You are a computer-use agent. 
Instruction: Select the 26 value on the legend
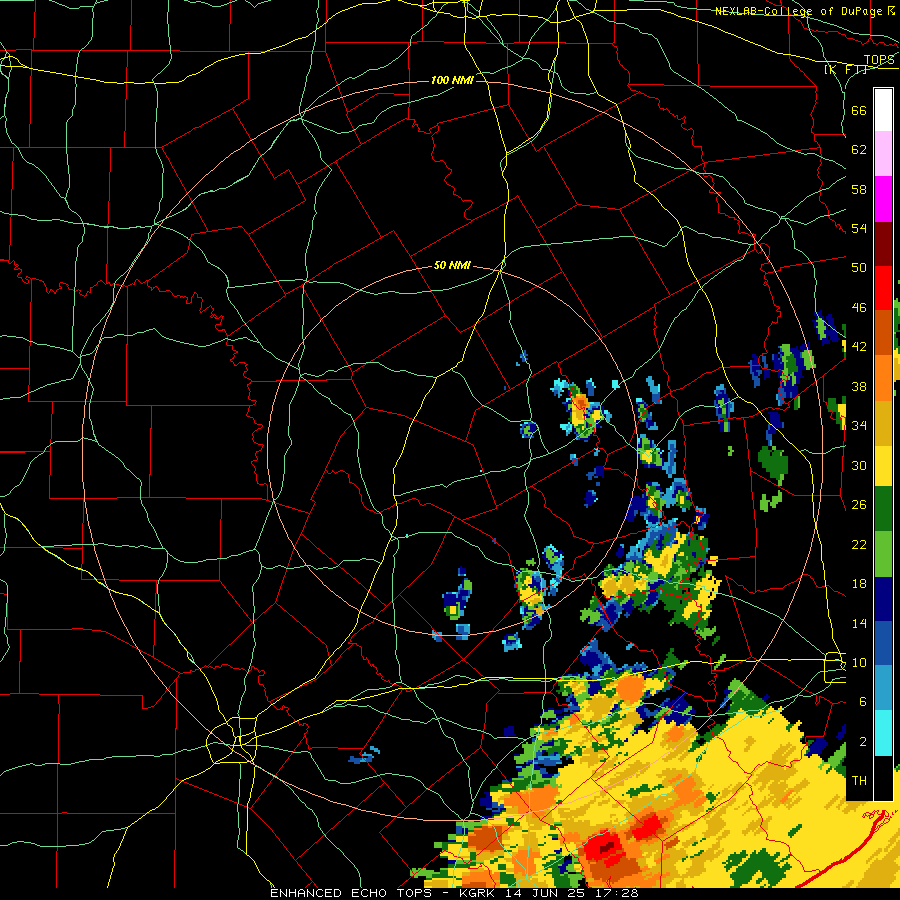click(859, 505)
